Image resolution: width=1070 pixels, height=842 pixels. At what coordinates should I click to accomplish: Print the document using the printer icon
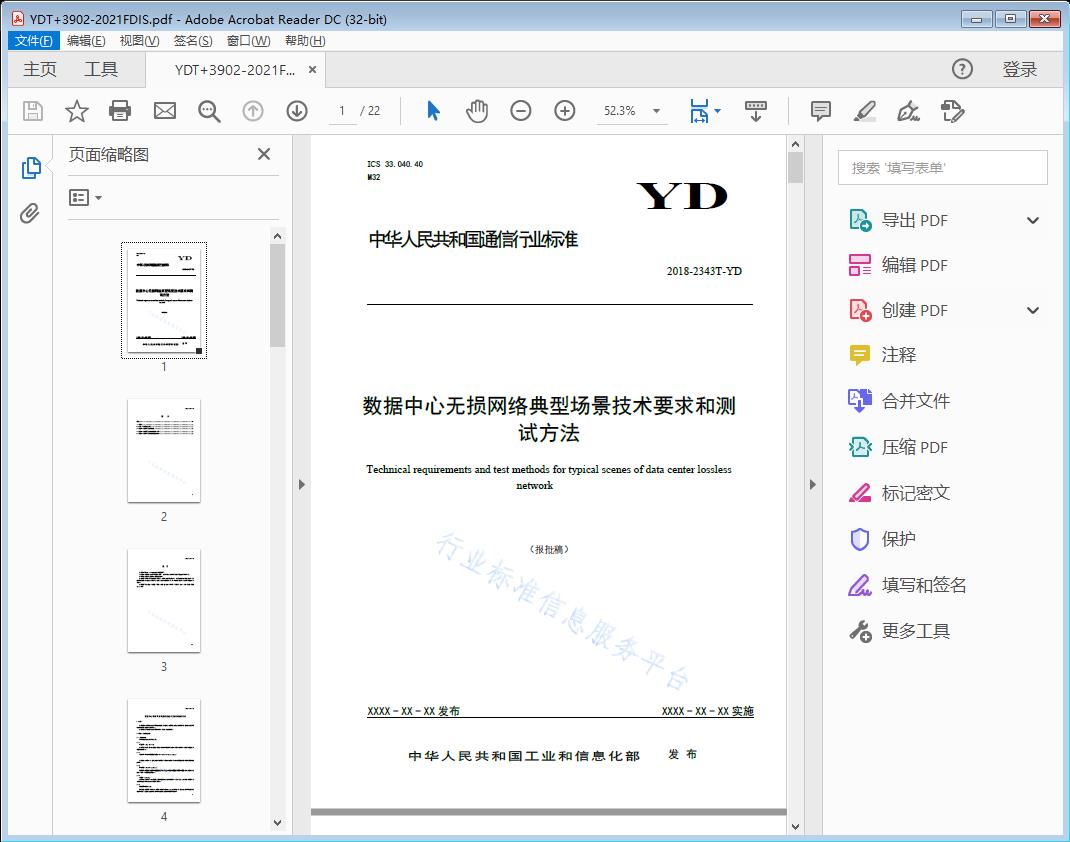pos(120,111)
